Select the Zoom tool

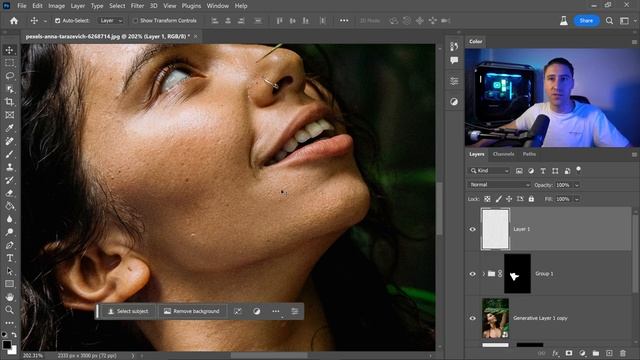tap(9, 310)
